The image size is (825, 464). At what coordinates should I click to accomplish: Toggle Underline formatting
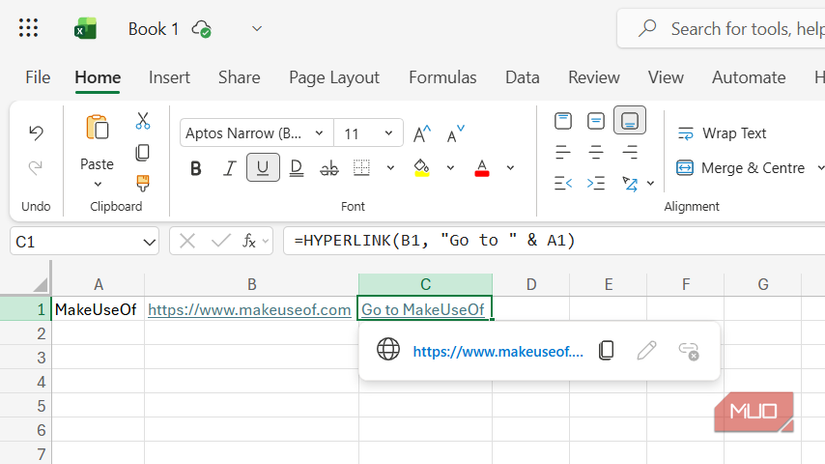tap(263, 168)
